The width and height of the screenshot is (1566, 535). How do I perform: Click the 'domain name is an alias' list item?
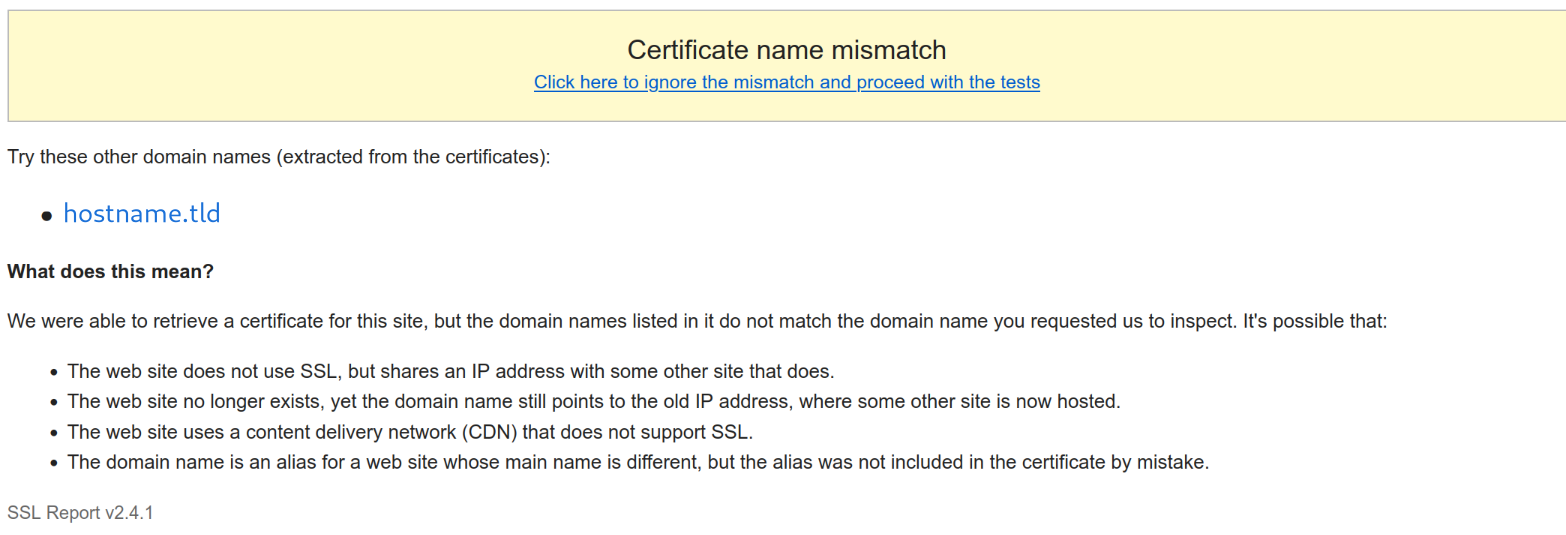tap(638, 463)
